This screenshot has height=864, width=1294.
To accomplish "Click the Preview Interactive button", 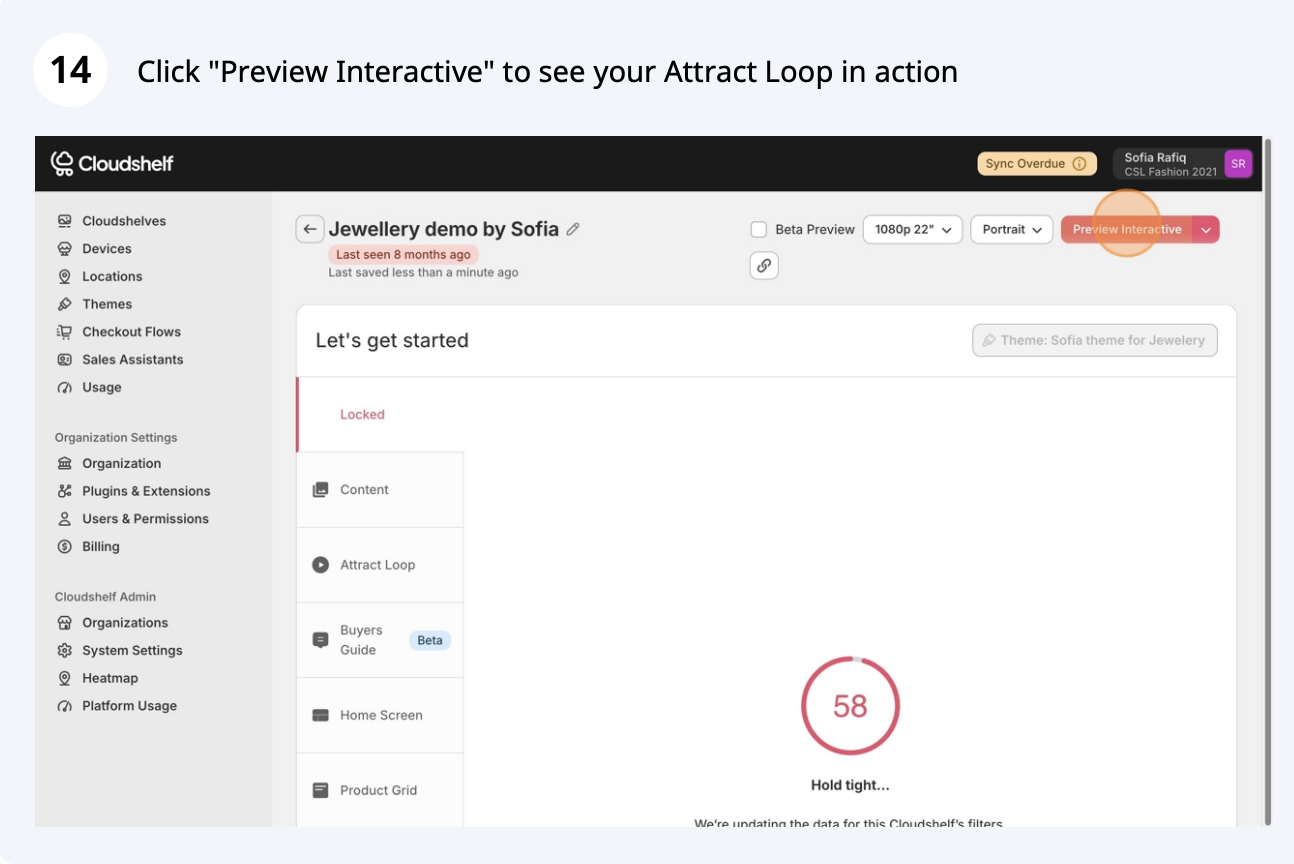I will [x=1126, y=229].
